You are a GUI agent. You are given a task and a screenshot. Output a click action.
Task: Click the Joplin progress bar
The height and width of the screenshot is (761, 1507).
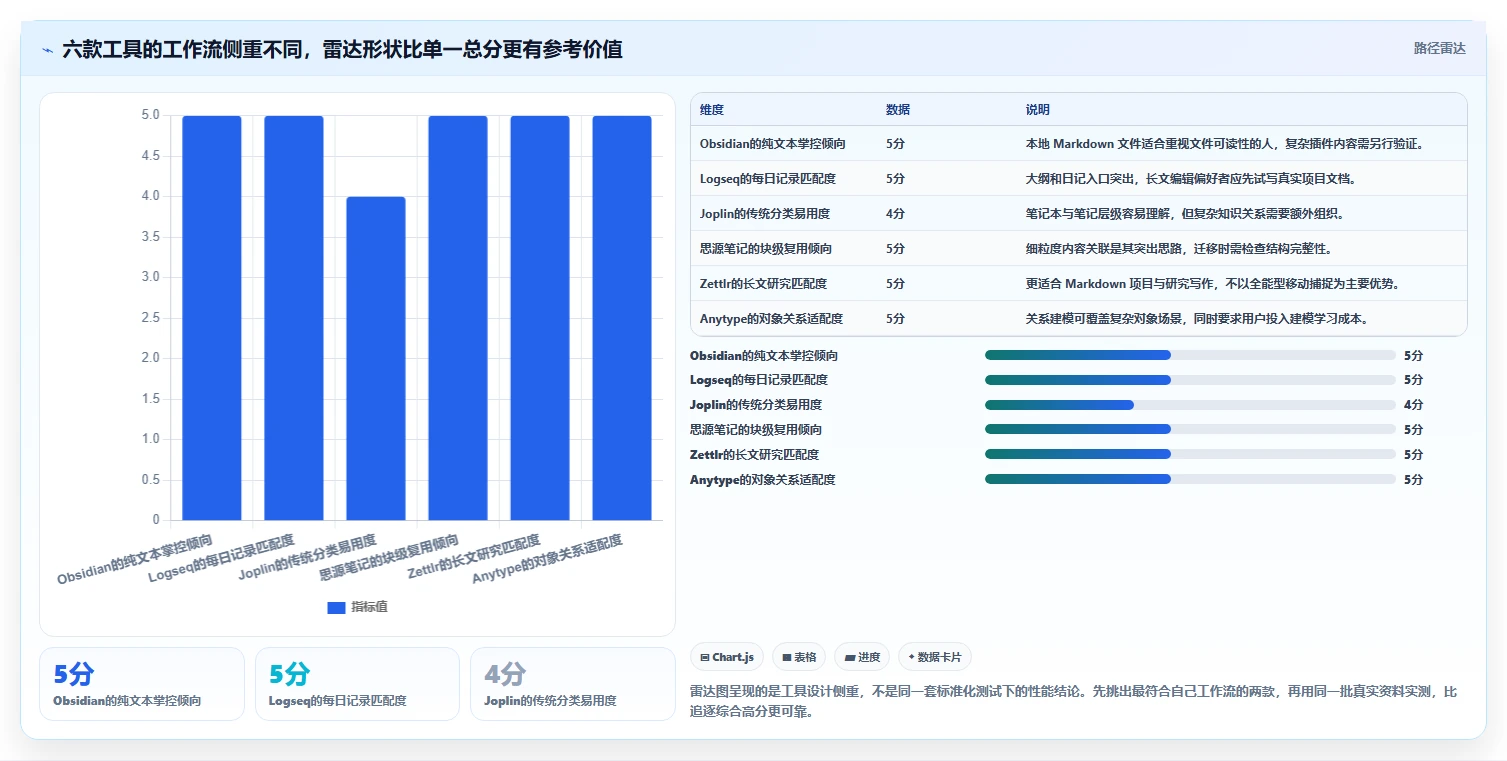1190,405
